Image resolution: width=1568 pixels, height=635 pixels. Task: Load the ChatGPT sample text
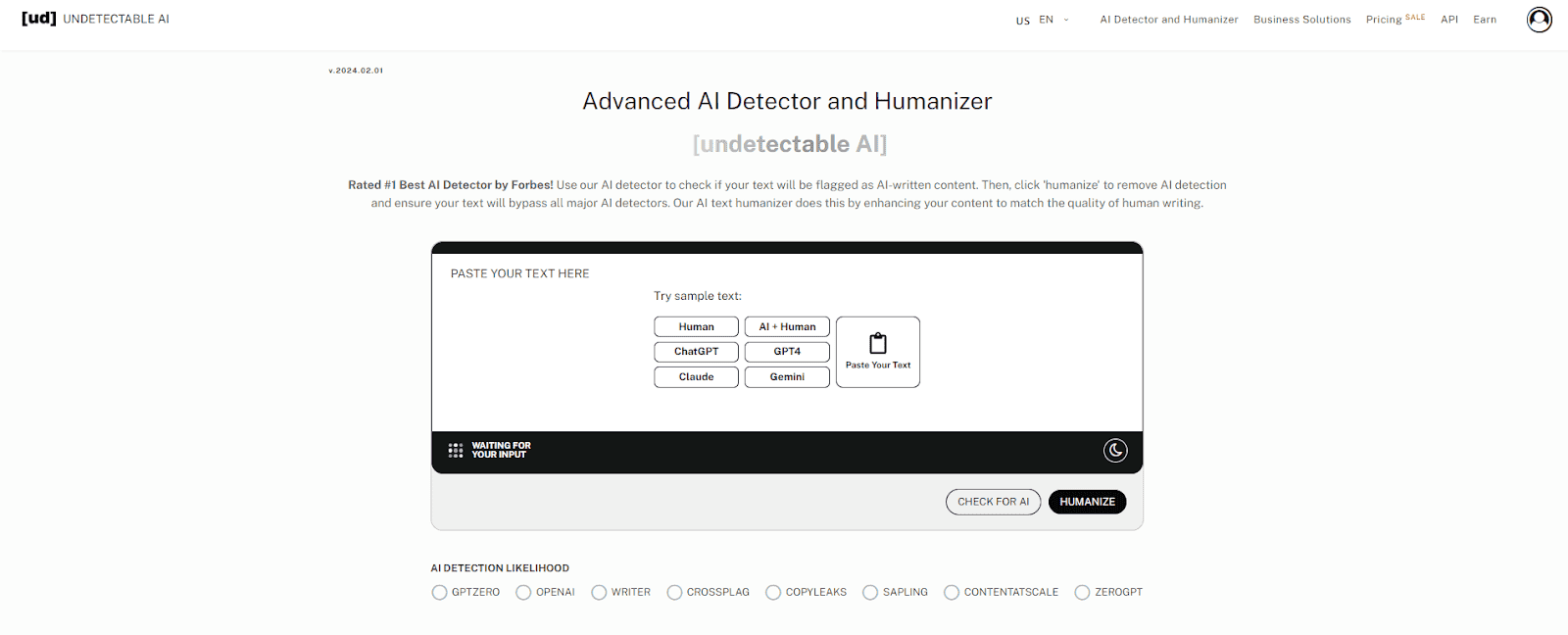(x=696, y=352)
